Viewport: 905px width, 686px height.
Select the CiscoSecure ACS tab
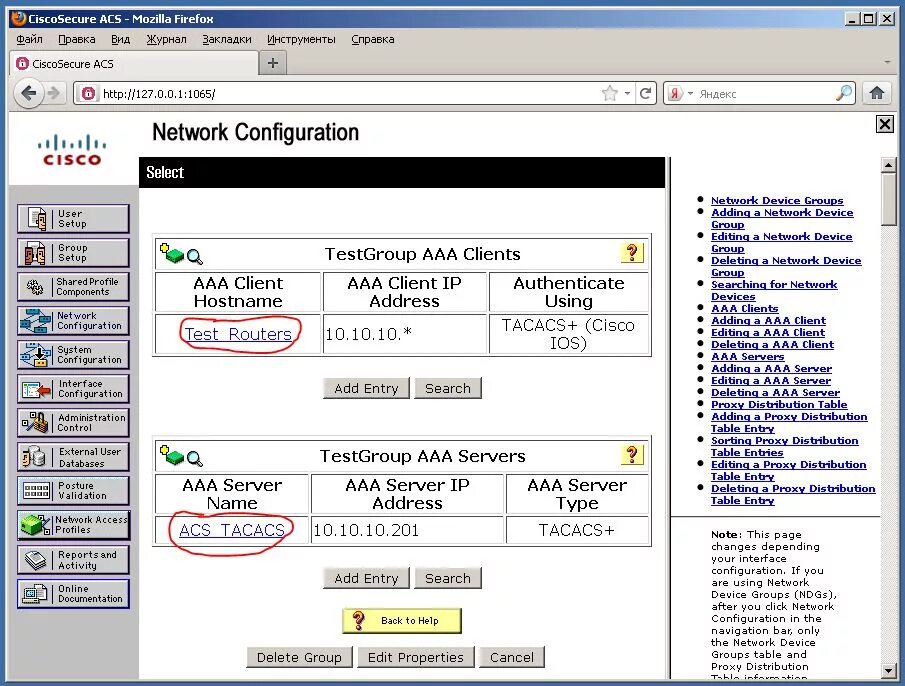pos(134,63)
